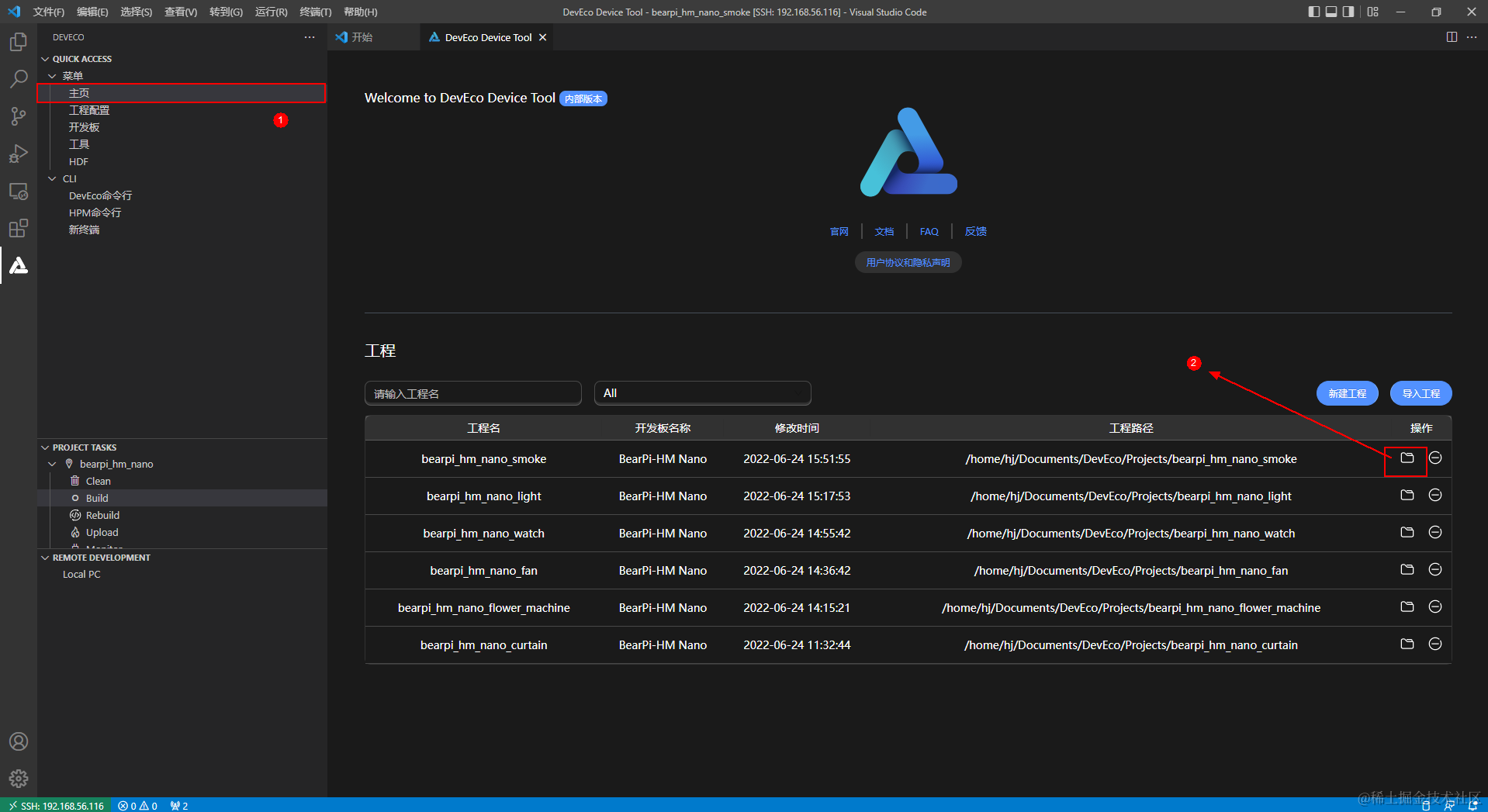
Task: Remove bearpi_hm_nano_flower_machine project from list
Action: 1435,606
